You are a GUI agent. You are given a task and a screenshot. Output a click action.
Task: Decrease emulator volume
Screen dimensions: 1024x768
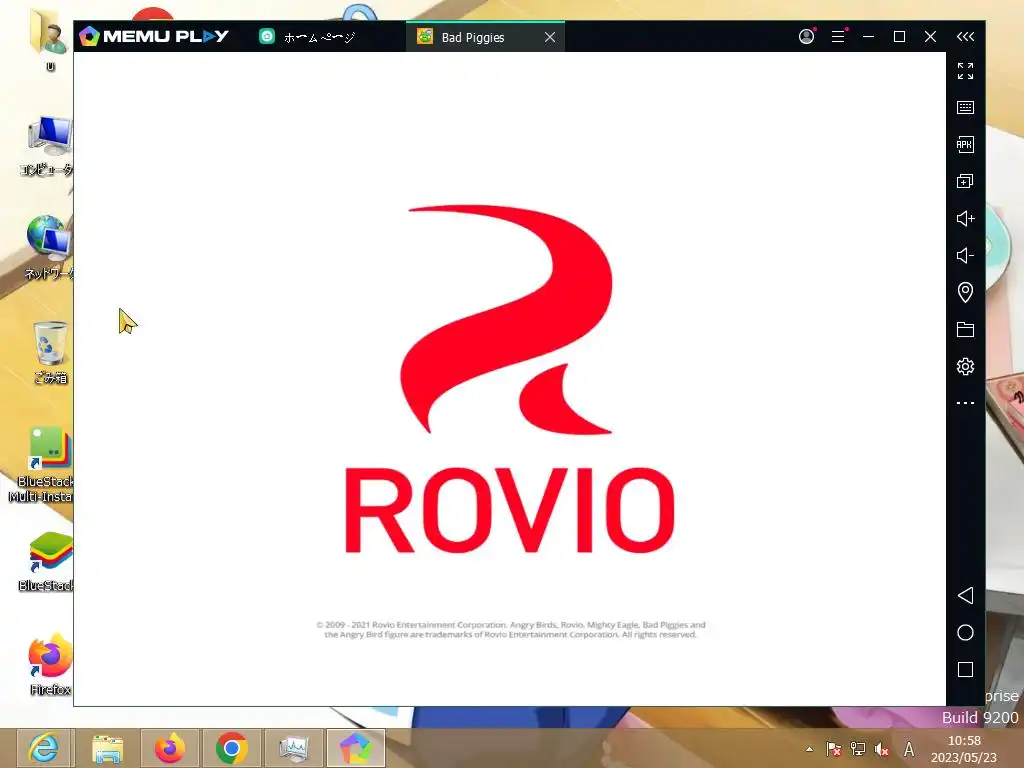click(x=965, y=255)
